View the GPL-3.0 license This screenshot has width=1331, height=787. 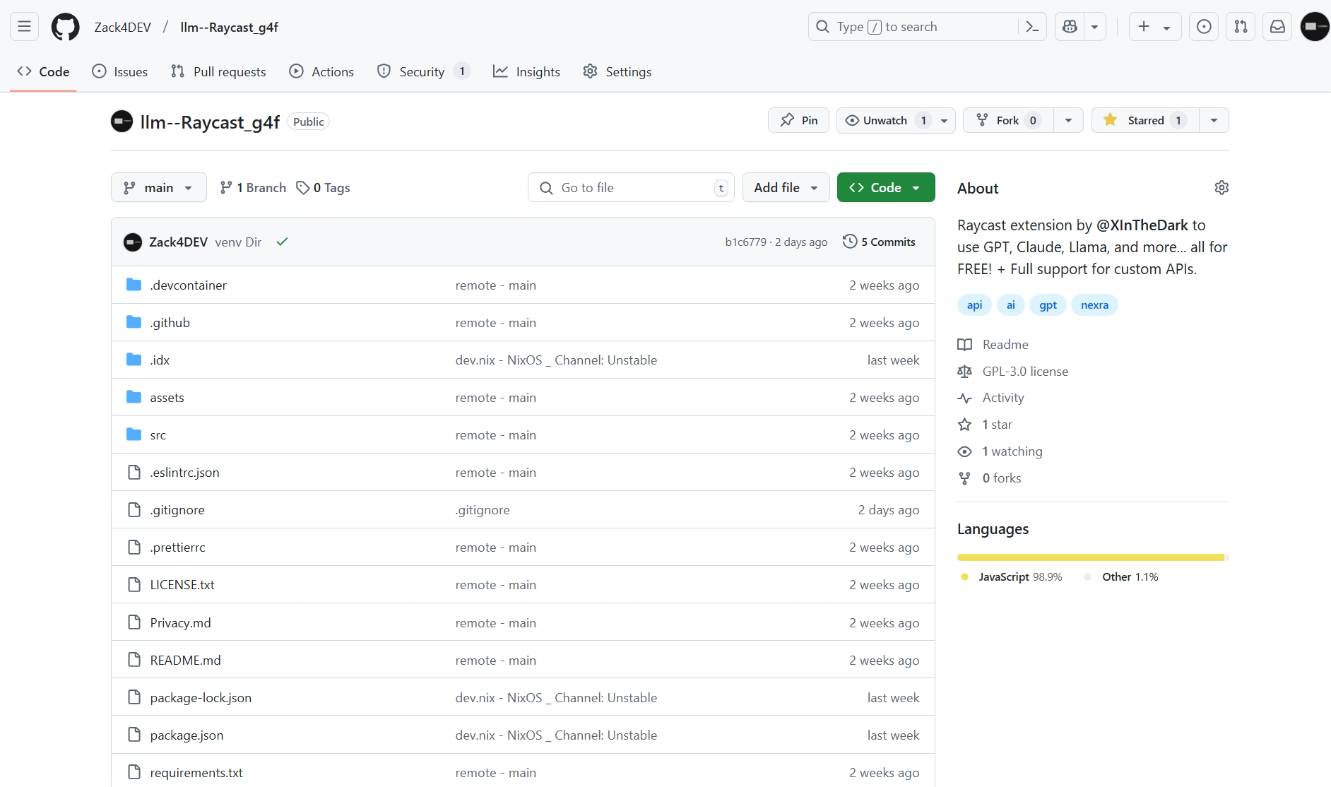(1013, 371)
